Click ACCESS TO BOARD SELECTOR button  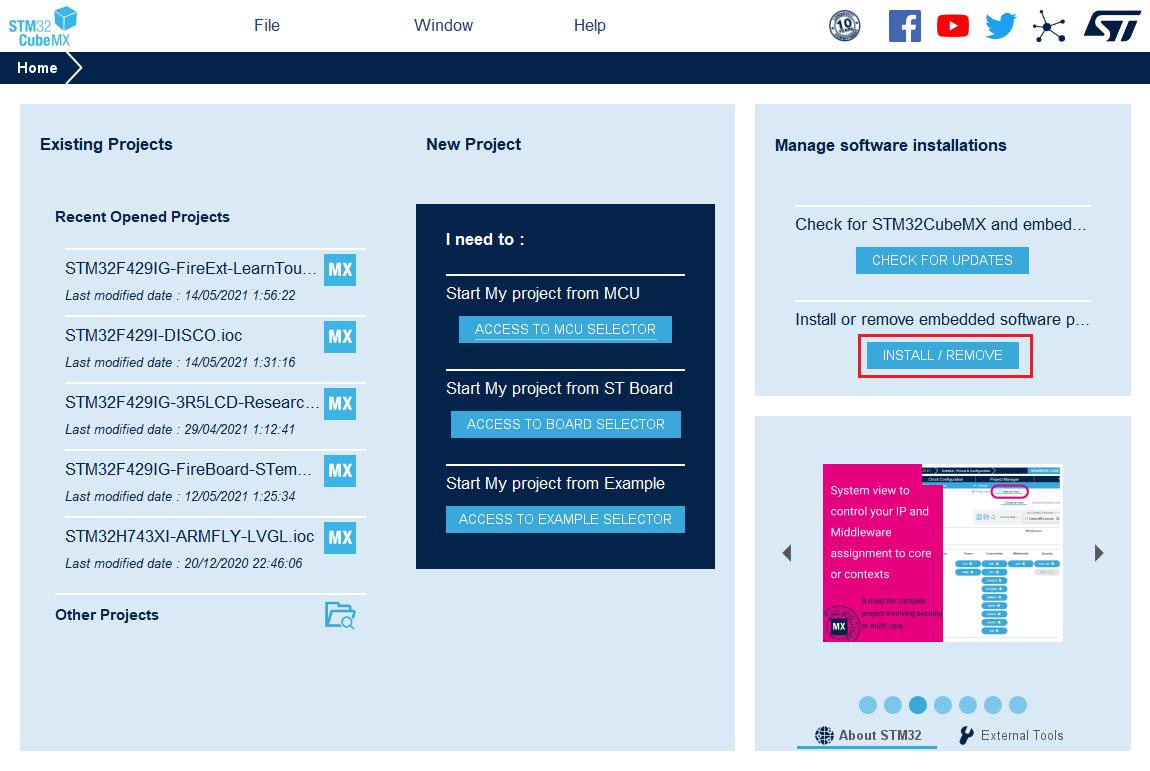[565, 424]
